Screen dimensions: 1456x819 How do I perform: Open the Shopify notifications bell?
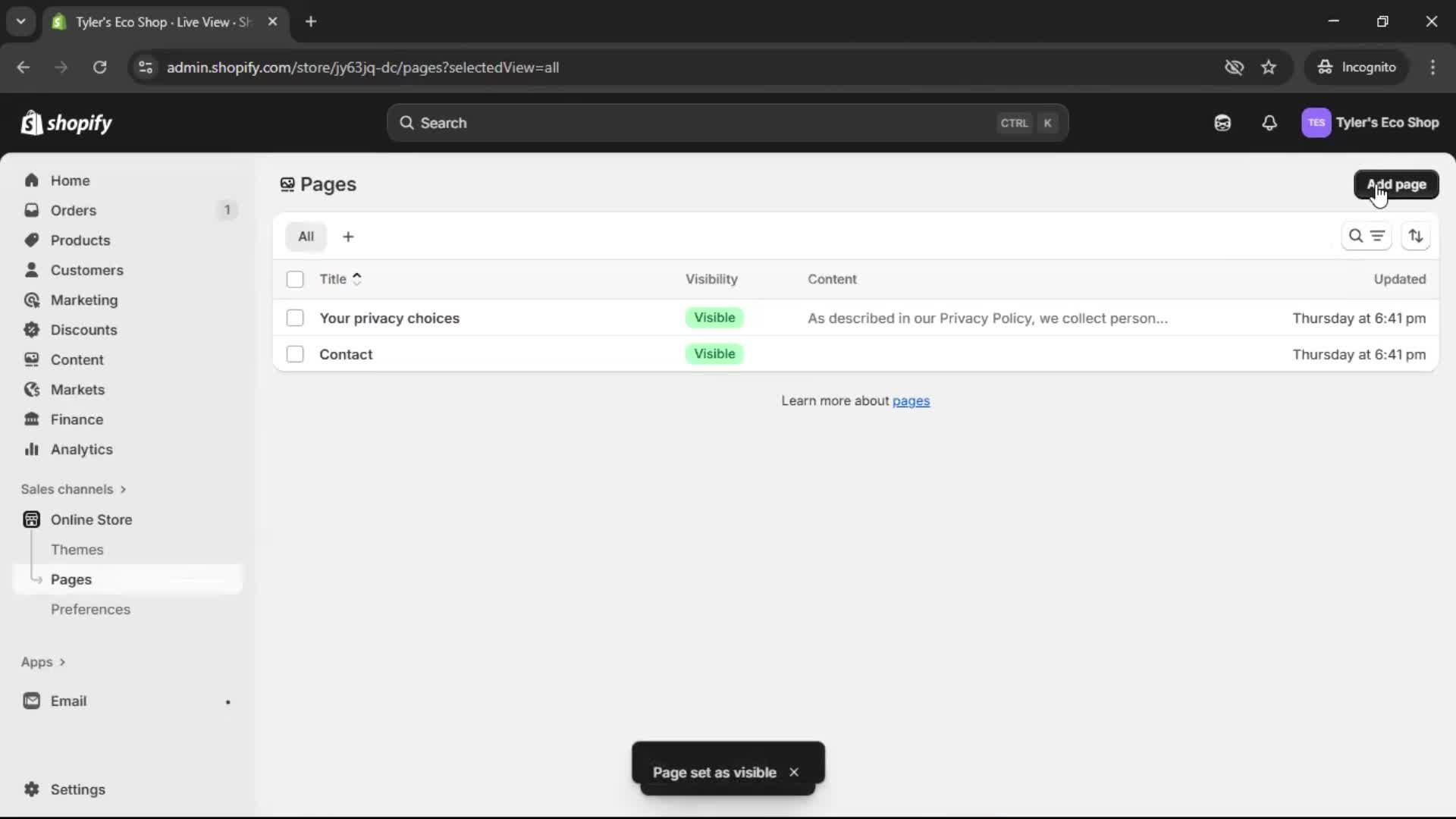(x=1269, y=123)
